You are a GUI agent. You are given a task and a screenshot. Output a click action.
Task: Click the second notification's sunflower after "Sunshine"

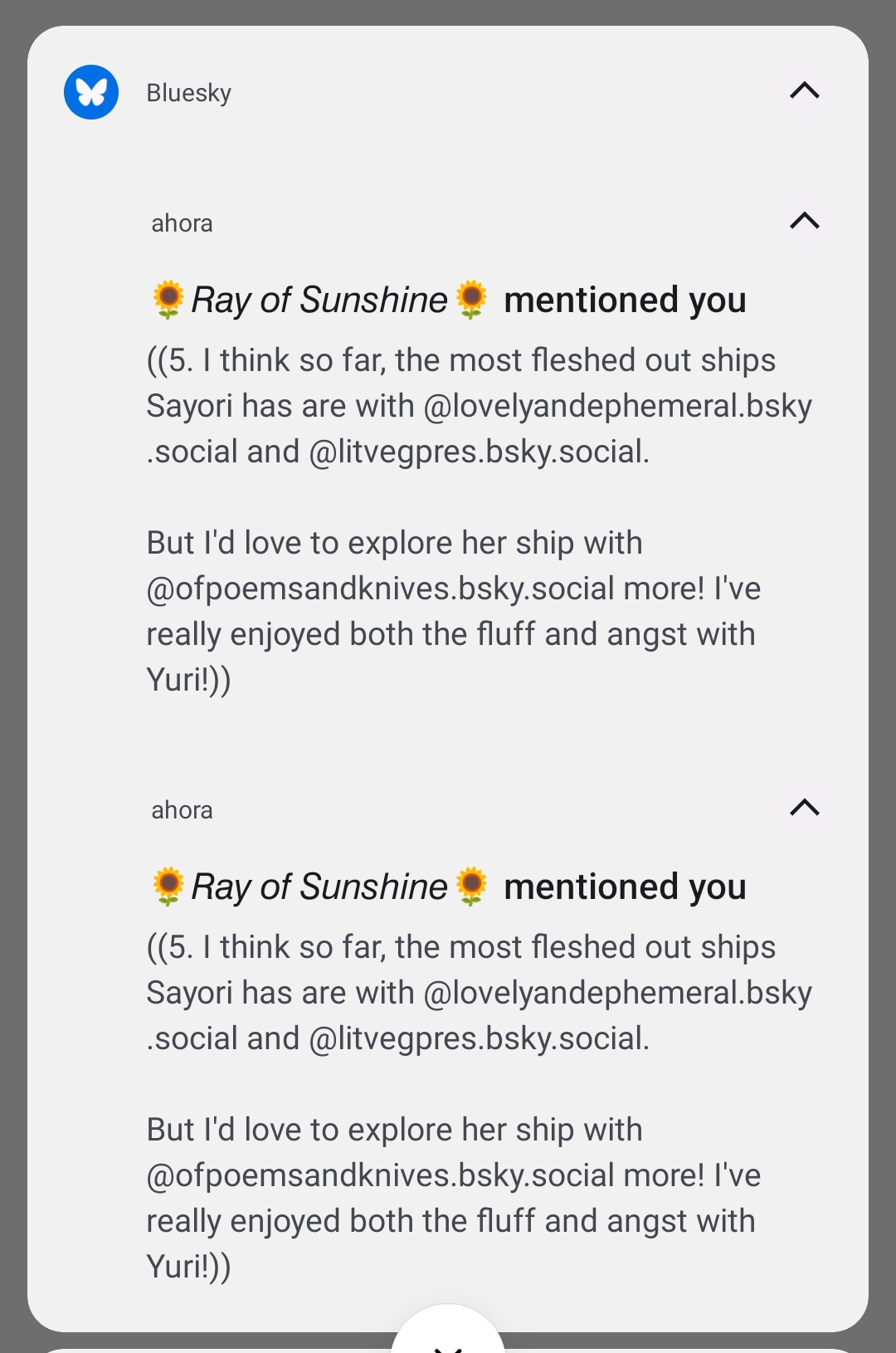coord(472,887)
